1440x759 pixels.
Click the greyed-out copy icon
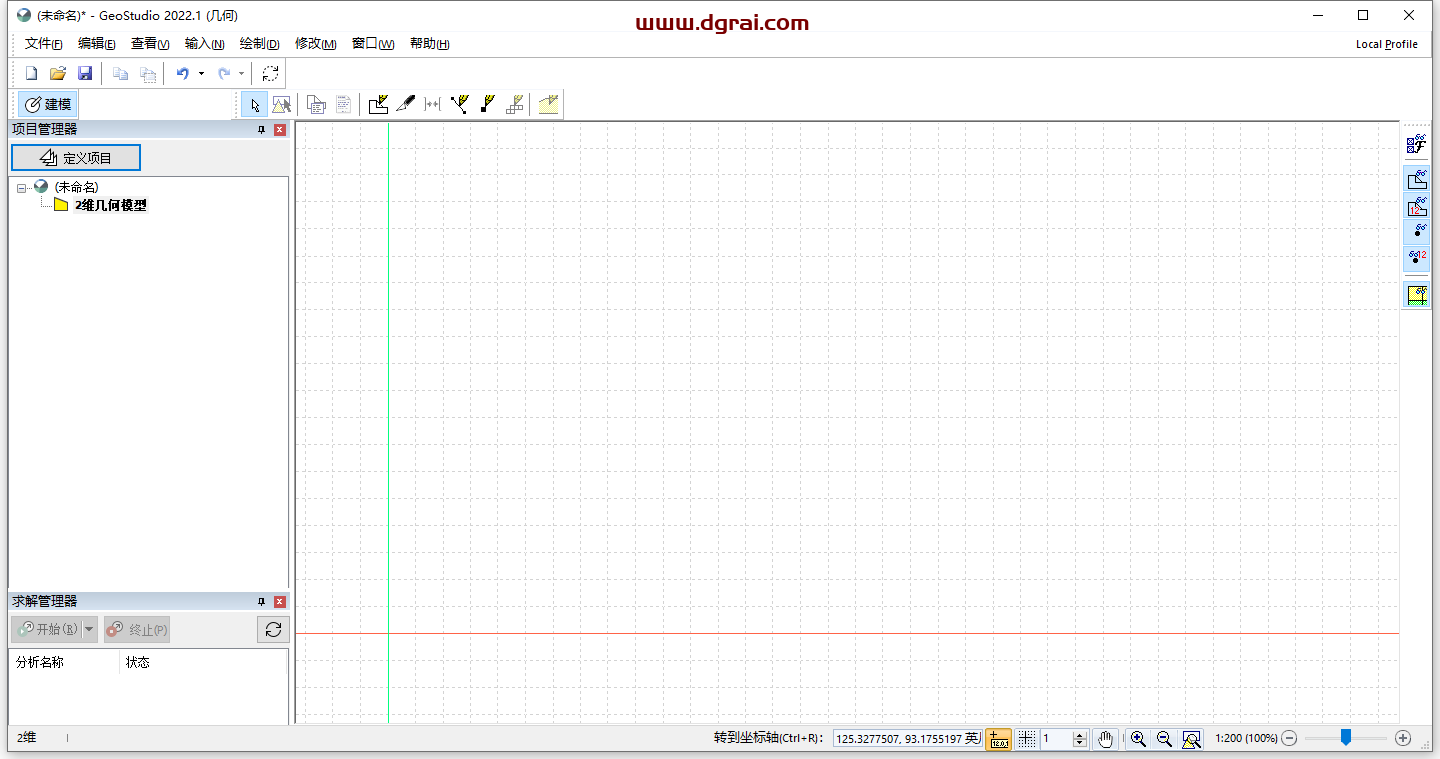(x=120, y=73)
